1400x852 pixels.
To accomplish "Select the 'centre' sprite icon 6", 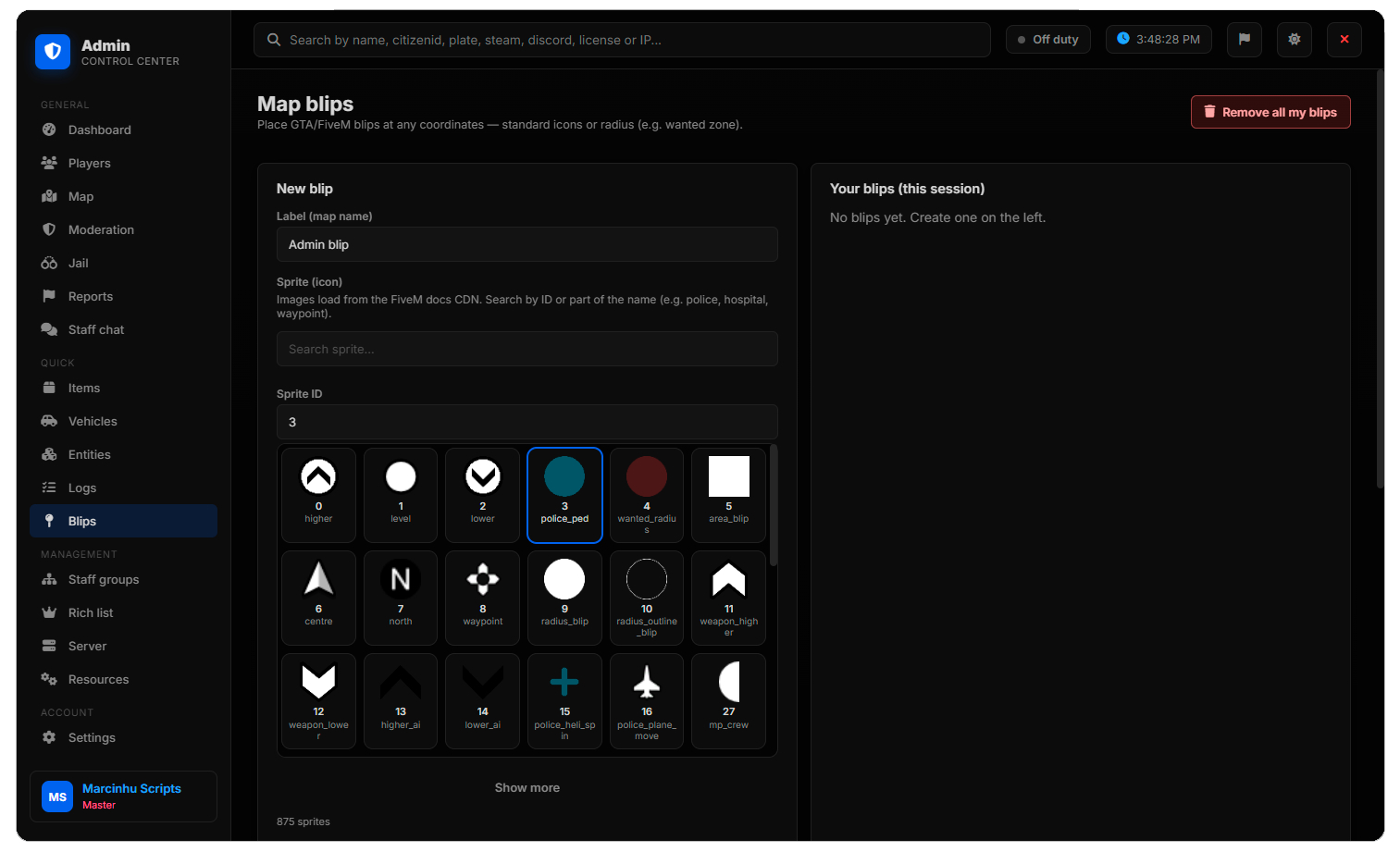I will coord(318,598).
